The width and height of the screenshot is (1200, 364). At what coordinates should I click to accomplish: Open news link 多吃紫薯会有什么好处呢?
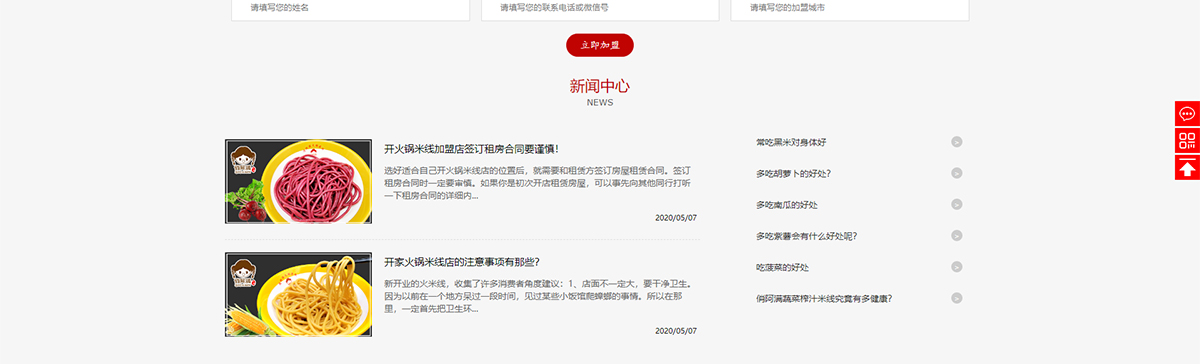click(807, 236)
